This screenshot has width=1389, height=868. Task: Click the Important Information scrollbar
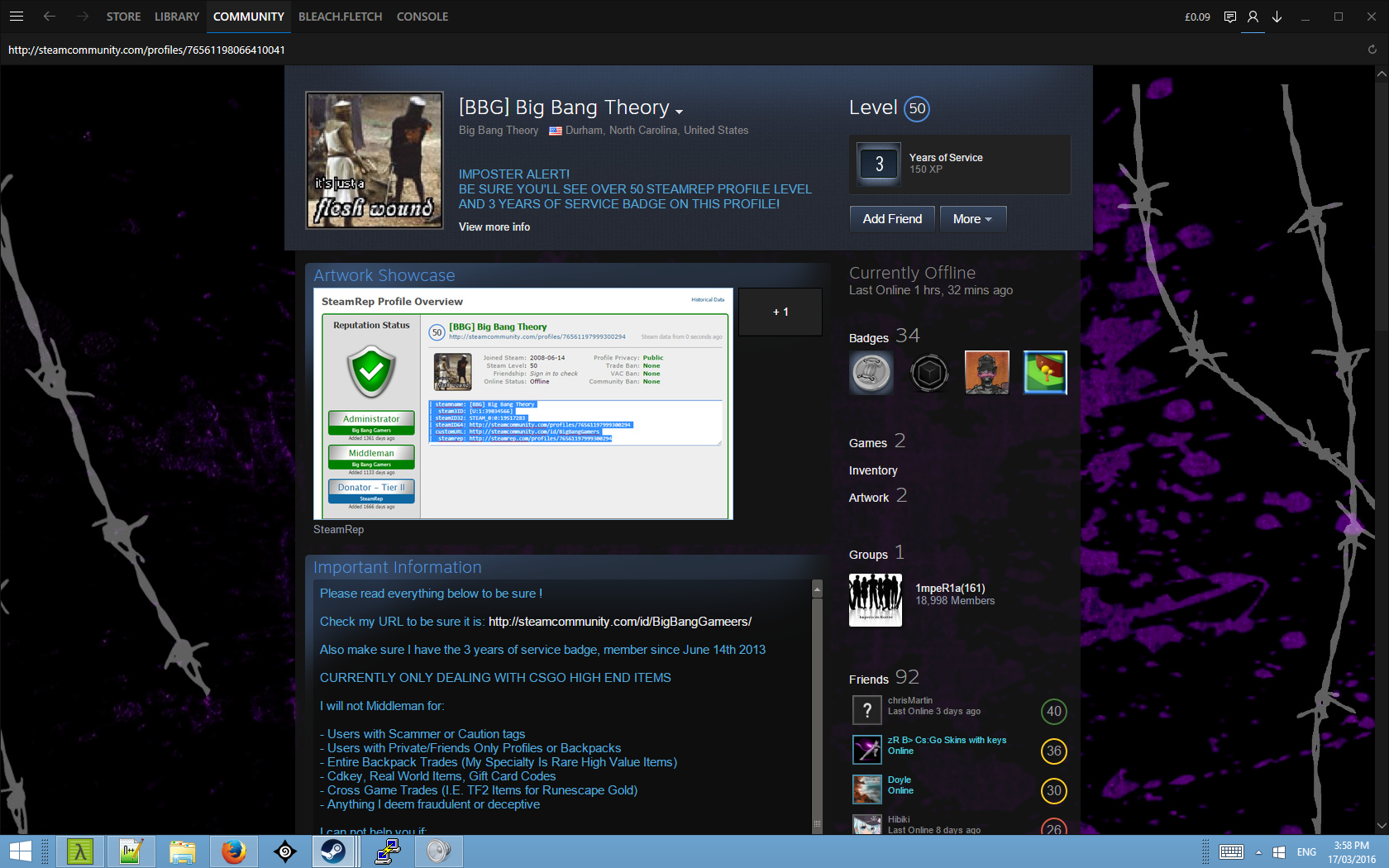coord(817,703)
